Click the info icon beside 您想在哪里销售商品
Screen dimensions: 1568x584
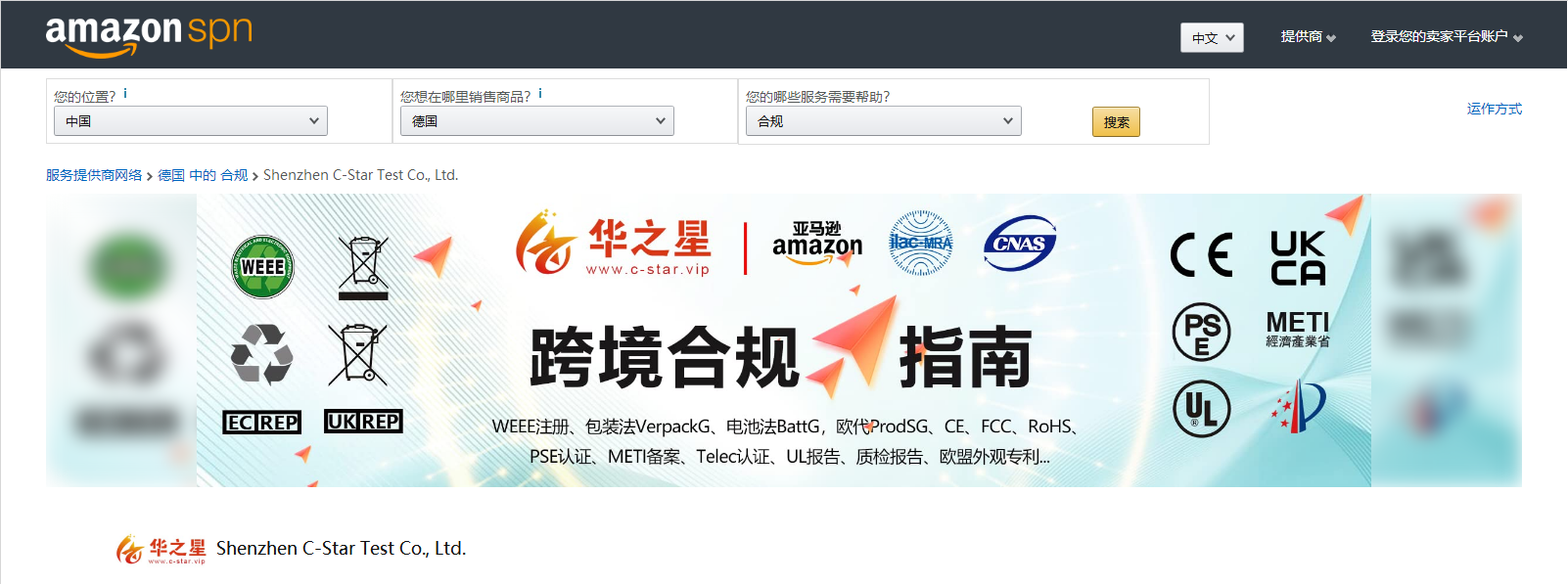(x=540, y=94)
